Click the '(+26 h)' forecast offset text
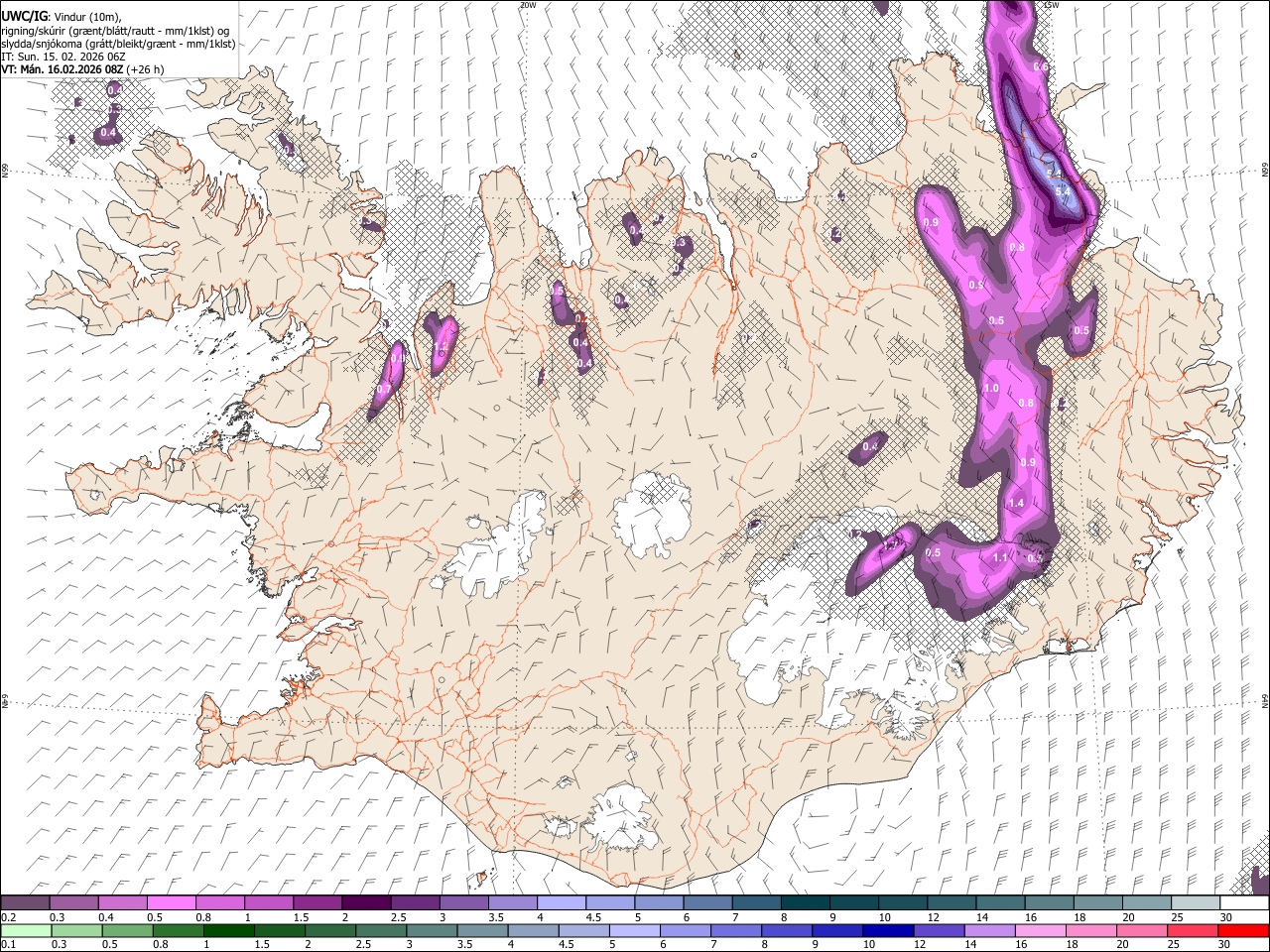 [146, 69]
